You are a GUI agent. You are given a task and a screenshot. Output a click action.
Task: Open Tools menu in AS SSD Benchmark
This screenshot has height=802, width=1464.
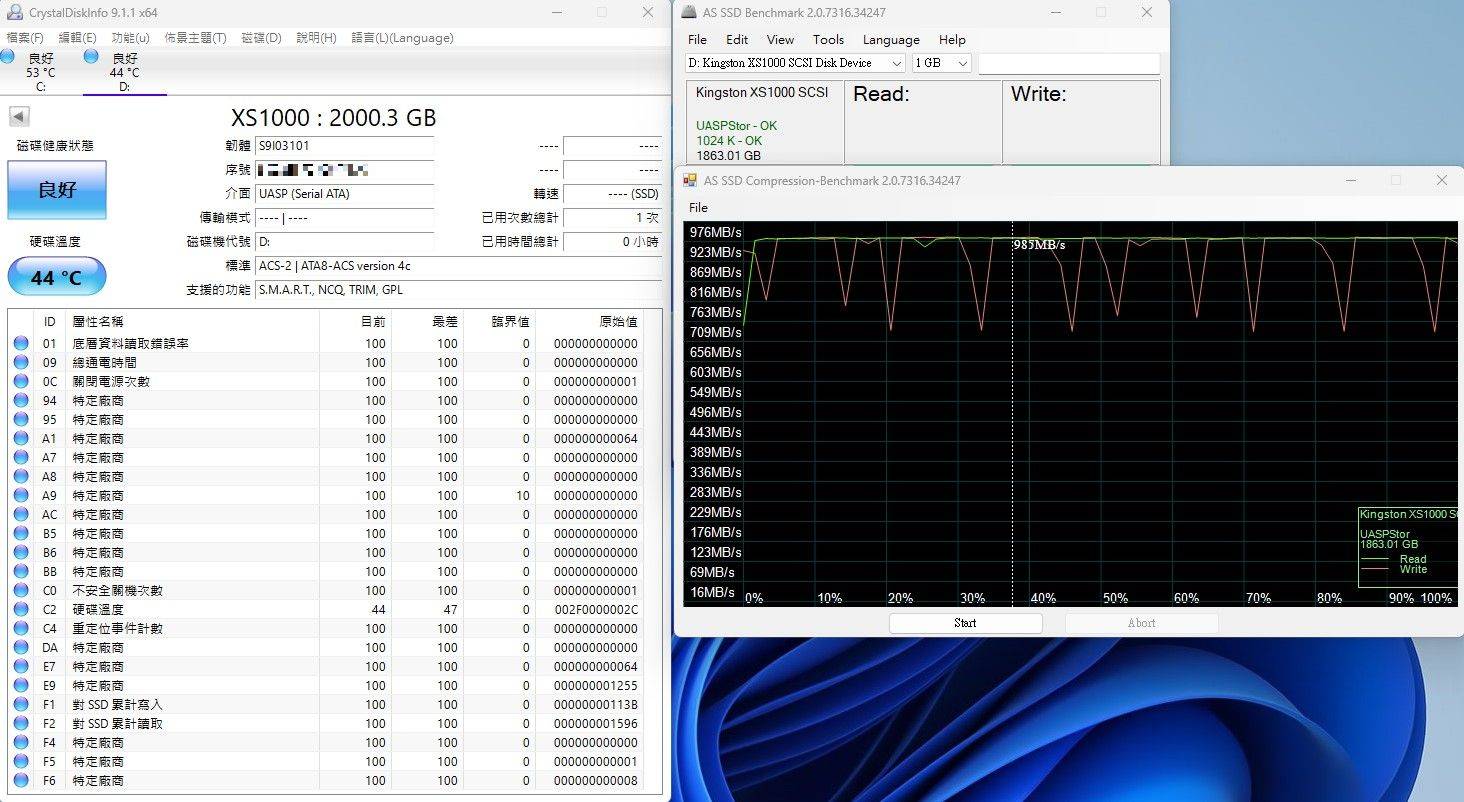point(828,40)
